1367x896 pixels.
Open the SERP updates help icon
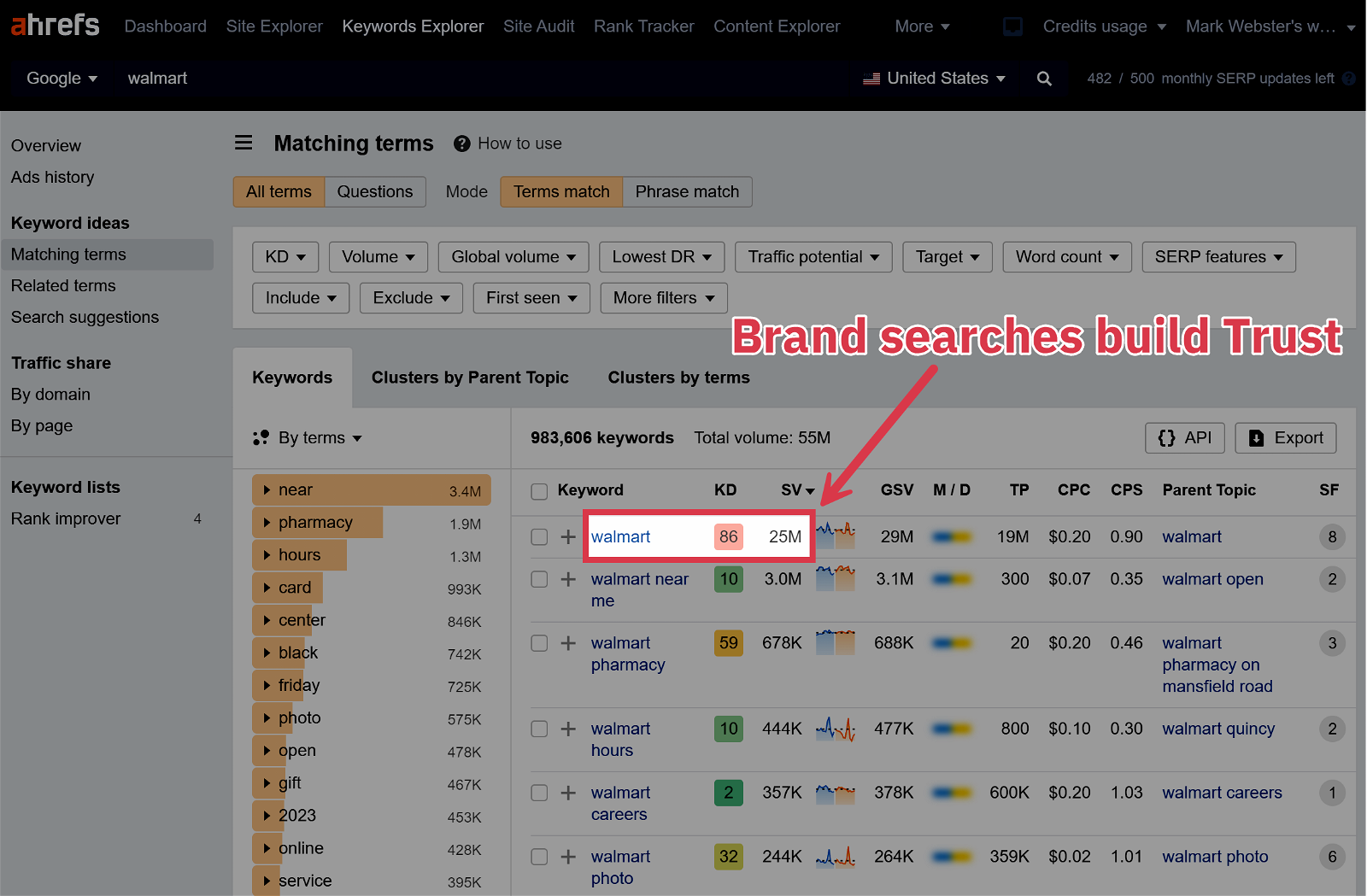click(x=1349, y=79)
